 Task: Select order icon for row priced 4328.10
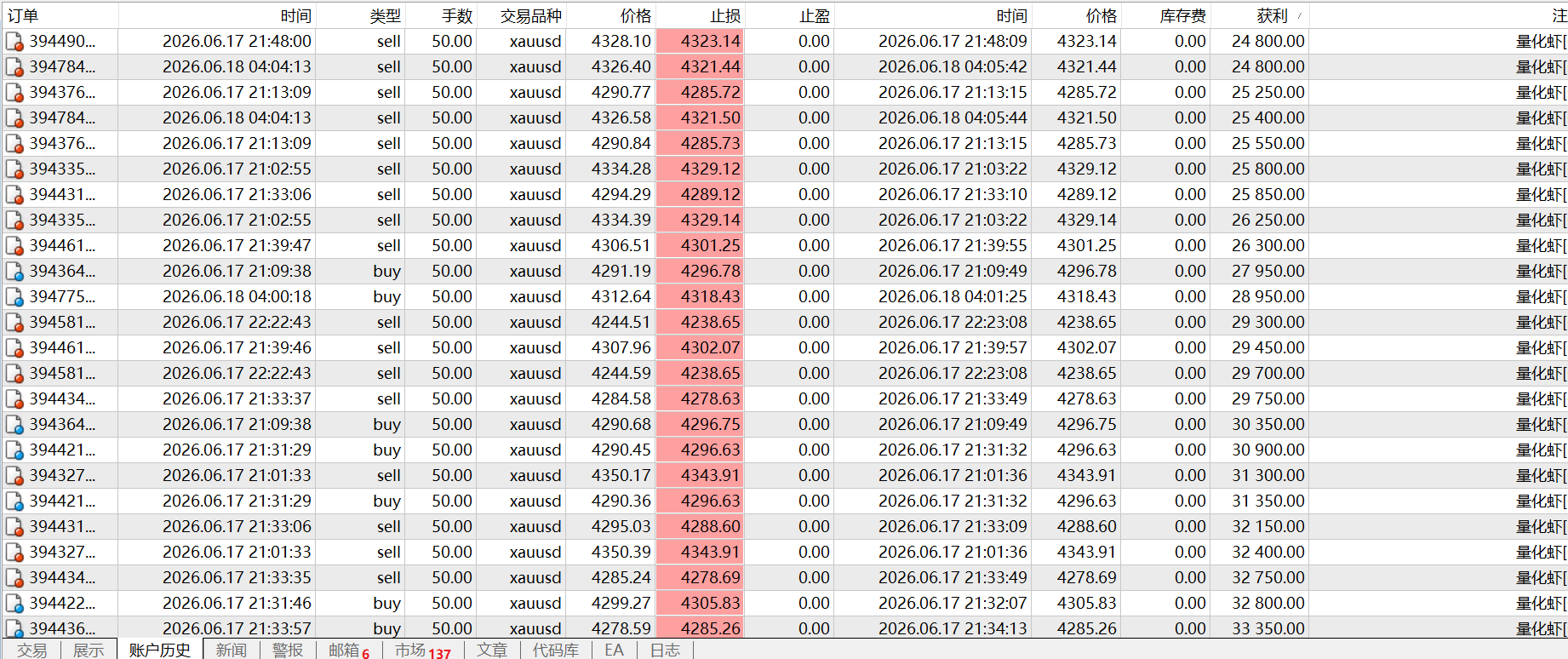[14, 42]
